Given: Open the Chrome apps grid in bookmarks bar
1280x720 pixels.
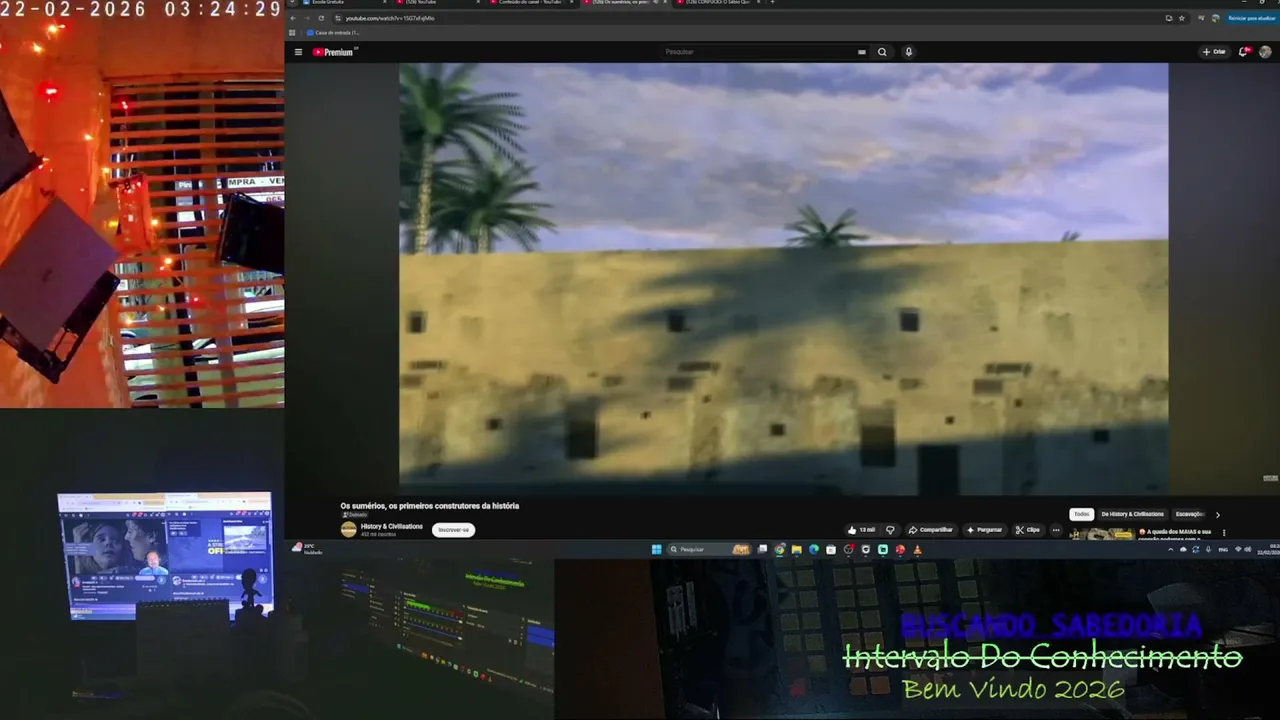Looking at the screenshot, I should click(x=292, y=32).
